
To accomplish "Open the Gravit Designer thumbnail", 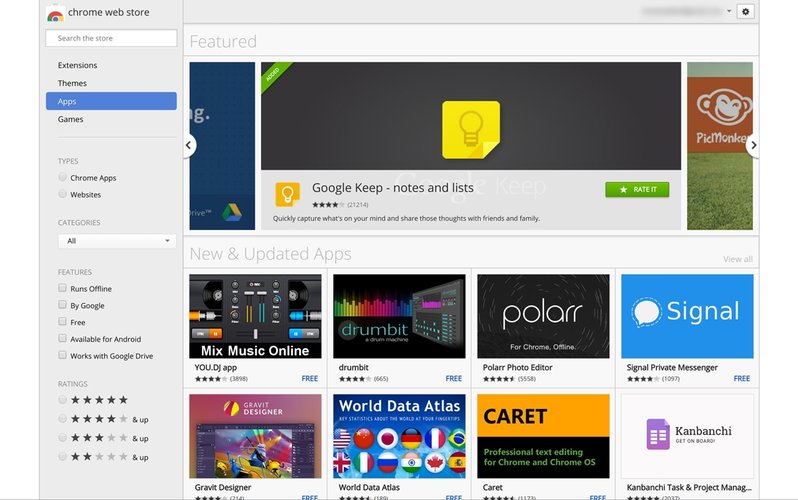I will pyautogui.click(x=255, y=436).
